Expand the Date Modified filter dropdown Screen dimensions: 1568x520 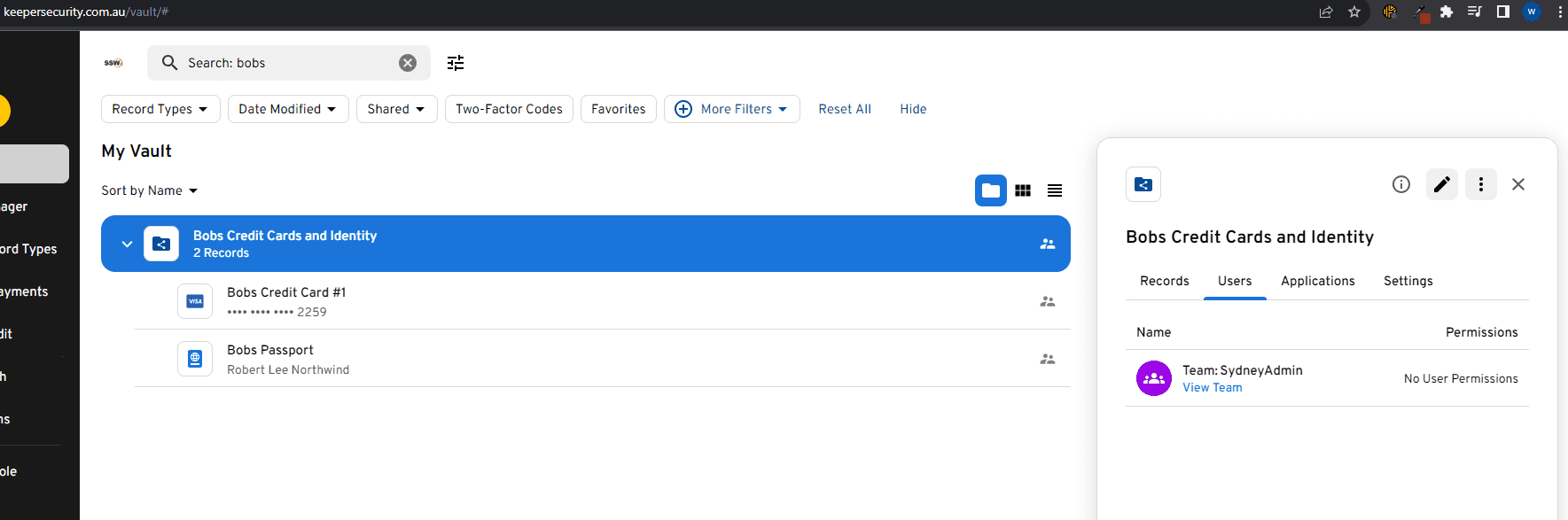tap(288, 109)
